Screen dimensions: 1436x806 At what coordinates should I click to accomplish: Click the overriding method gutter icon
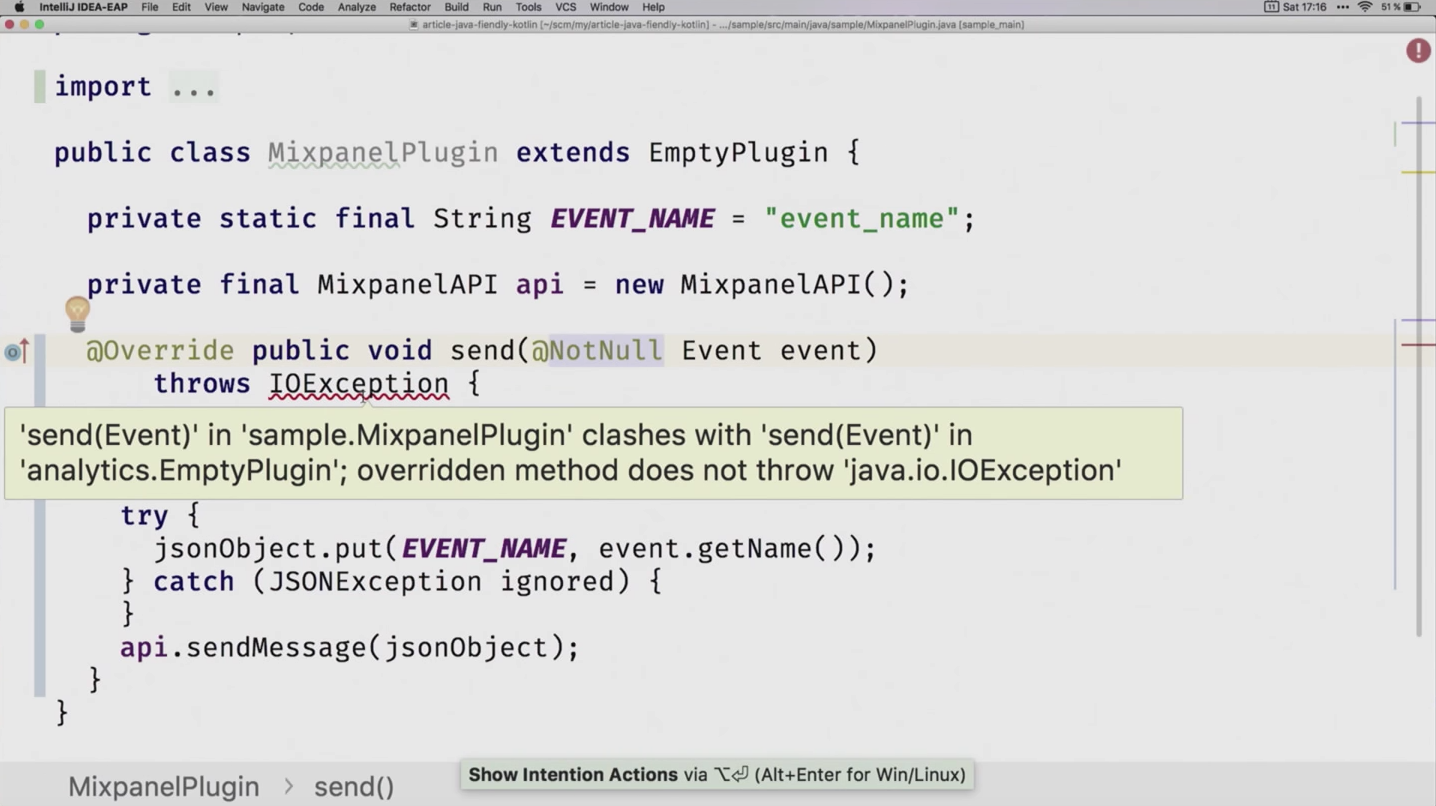point(16,351)
